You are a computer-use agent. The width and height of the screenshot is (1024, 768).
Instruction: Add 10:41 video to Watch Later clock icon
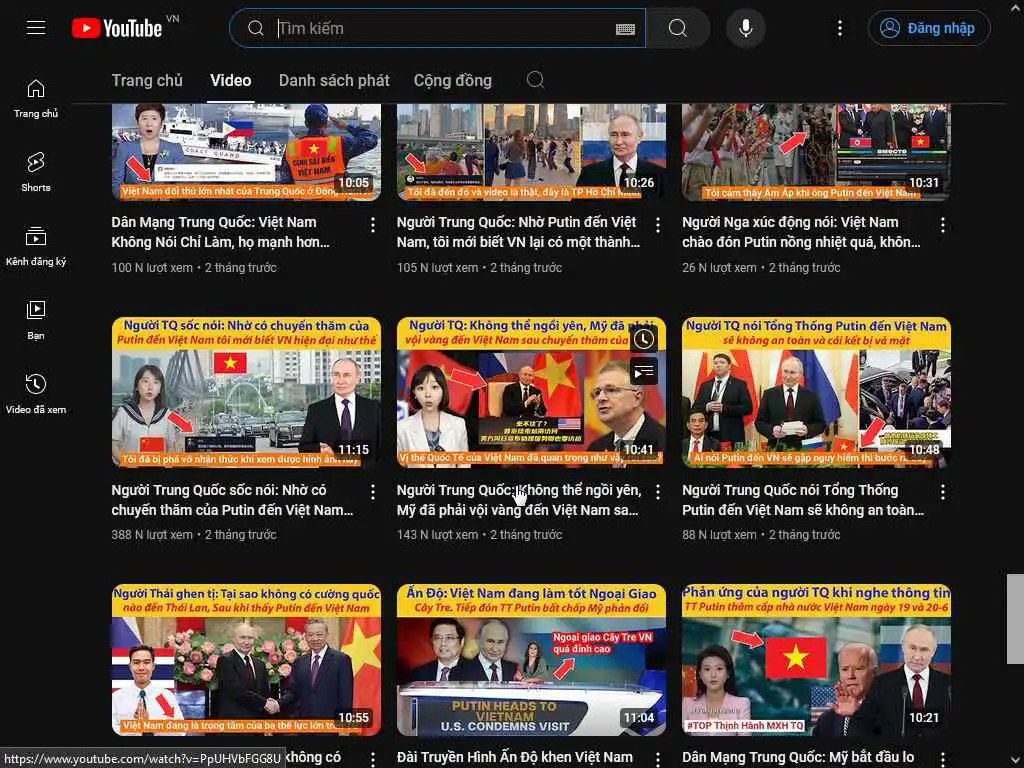[644, 339]
